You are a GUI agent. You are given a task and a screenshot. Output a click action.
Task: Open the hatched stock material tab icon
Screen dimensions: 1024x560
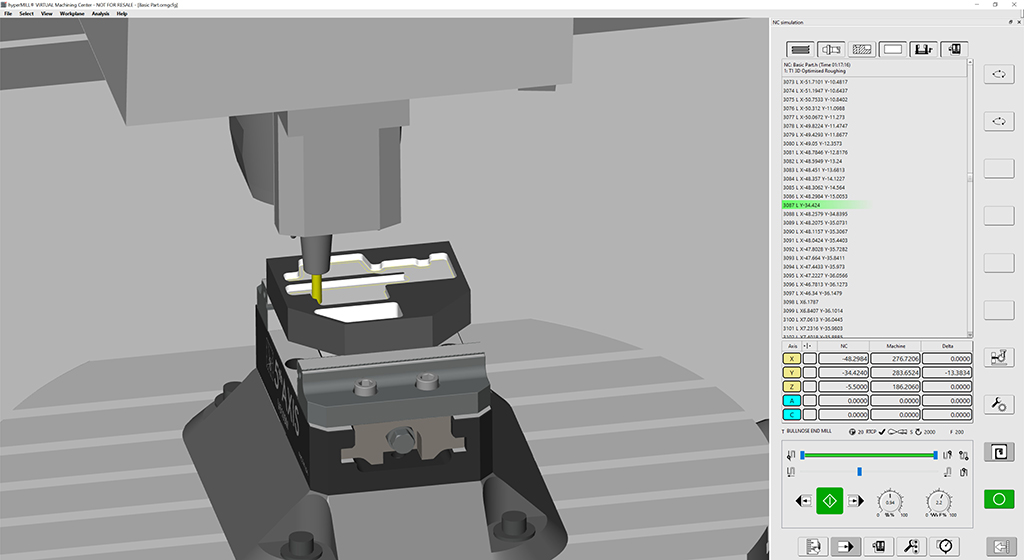tap(862, 50)
